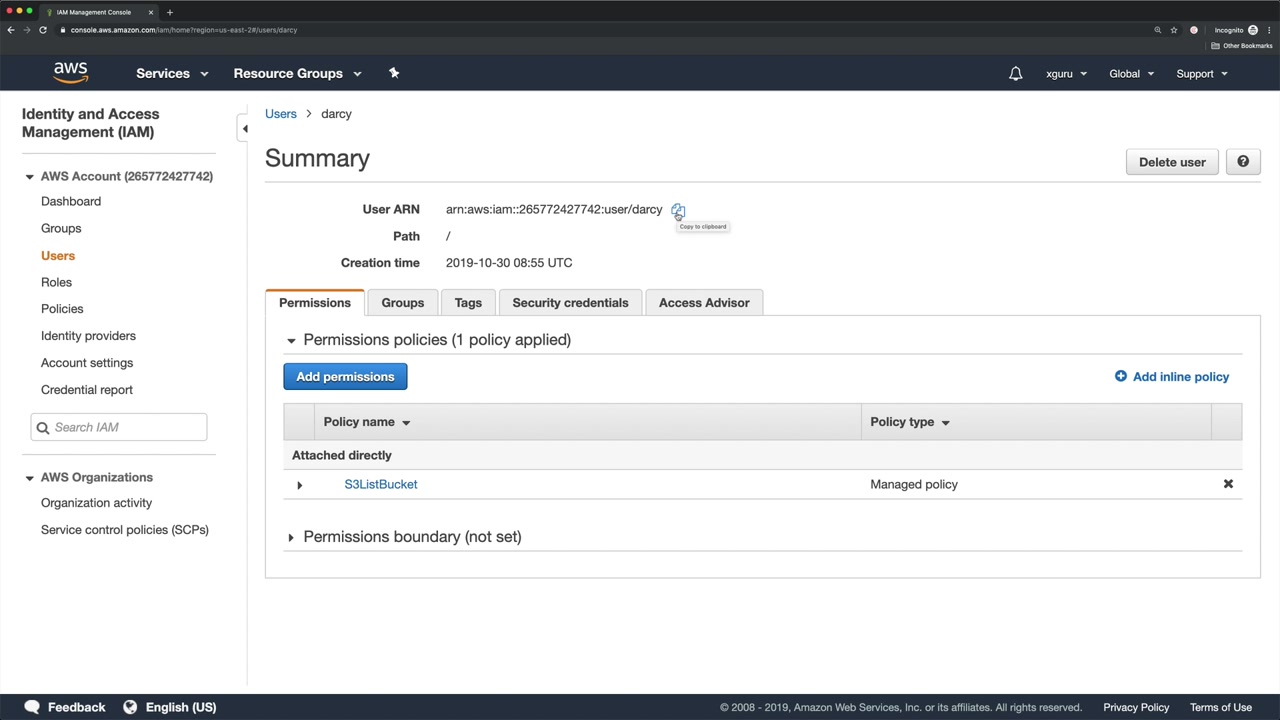Click the Search IAM input field
The image size is (1280, 720).
click(x=127, y=427)
